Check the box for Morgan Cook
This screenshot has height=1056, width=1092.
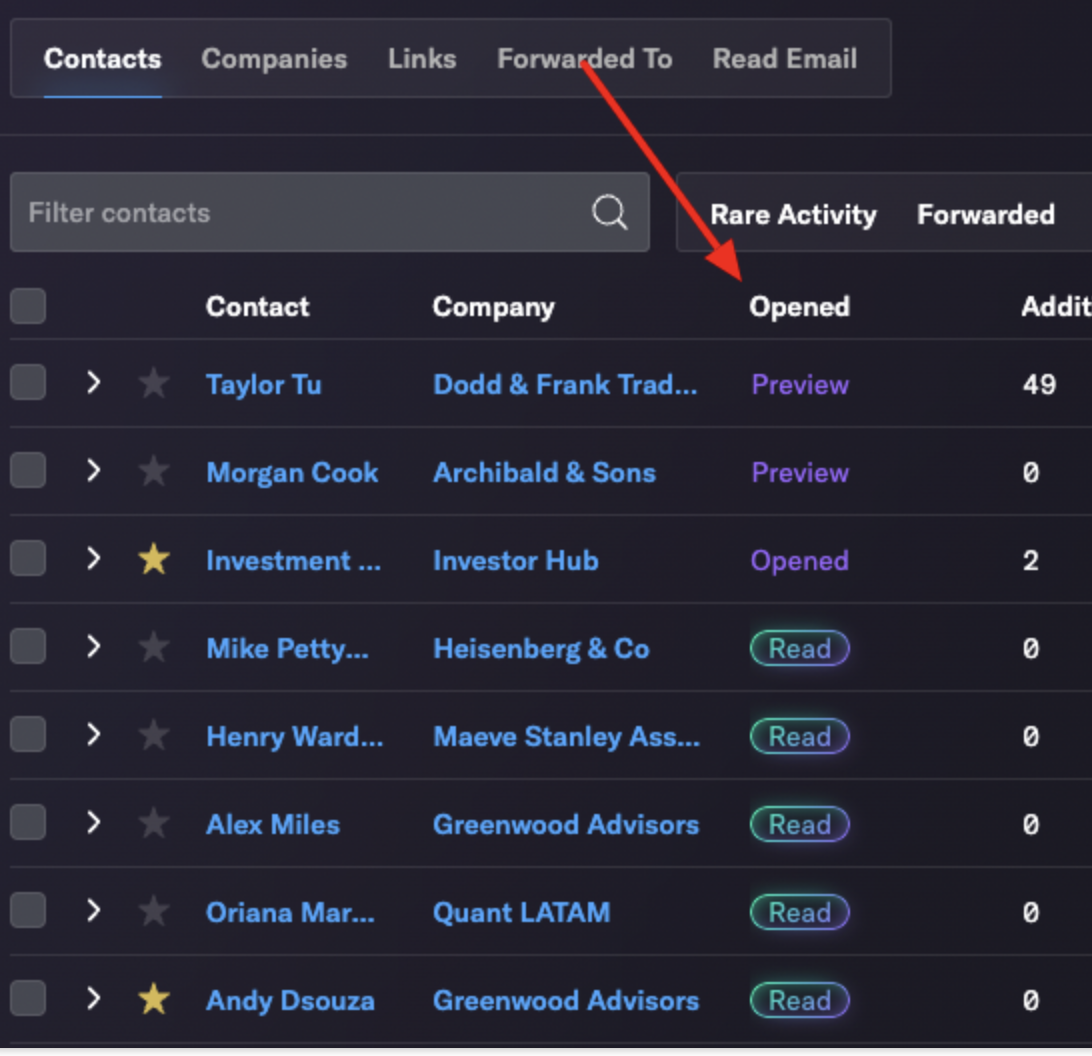[28, 470]
